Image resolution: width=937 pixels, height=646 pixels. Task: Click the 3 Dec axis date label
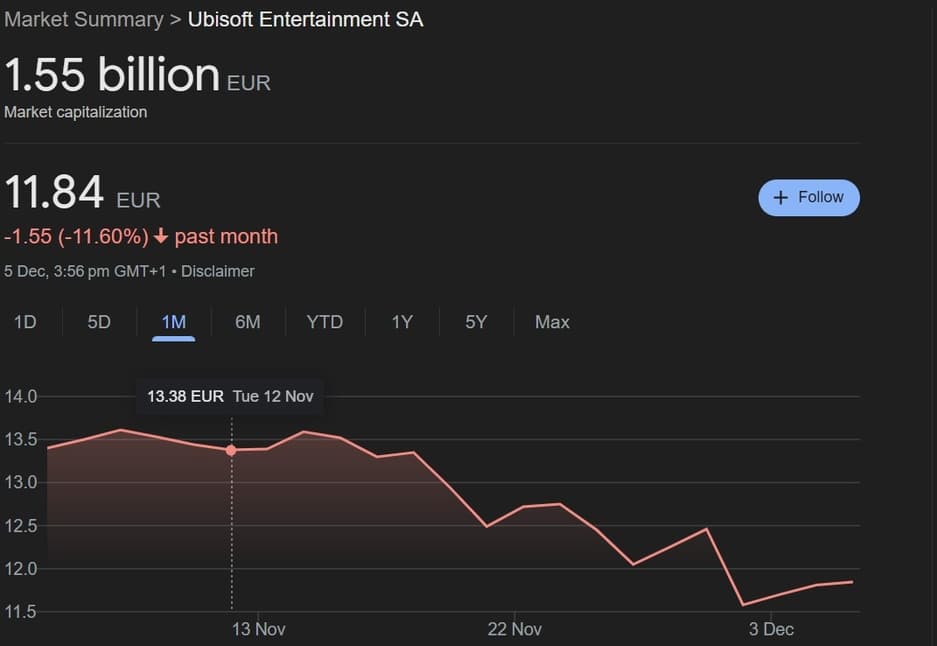click(771, 629)
